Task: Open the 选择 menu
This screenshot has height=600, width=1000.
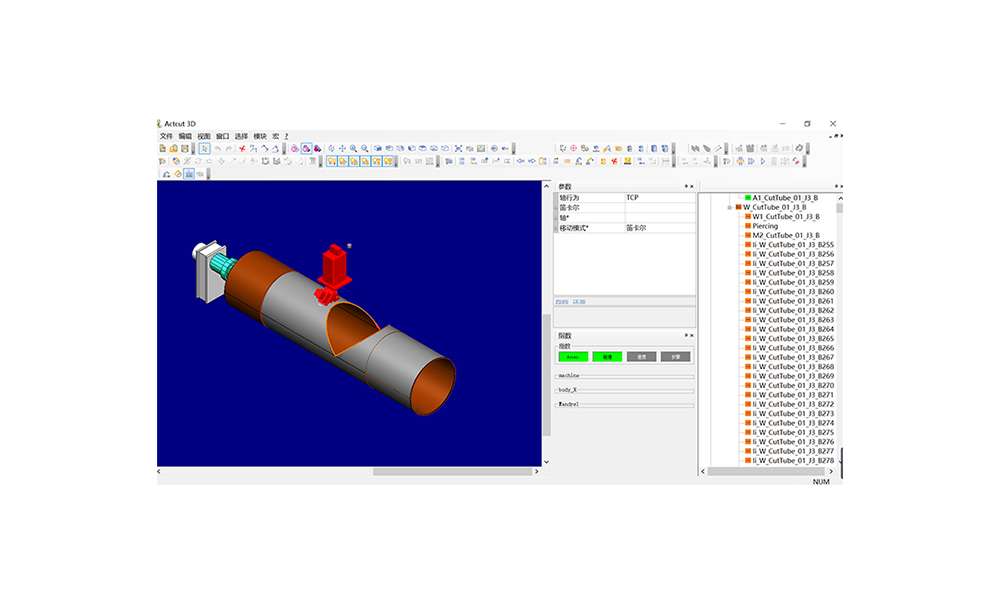Action: (241, 136)
